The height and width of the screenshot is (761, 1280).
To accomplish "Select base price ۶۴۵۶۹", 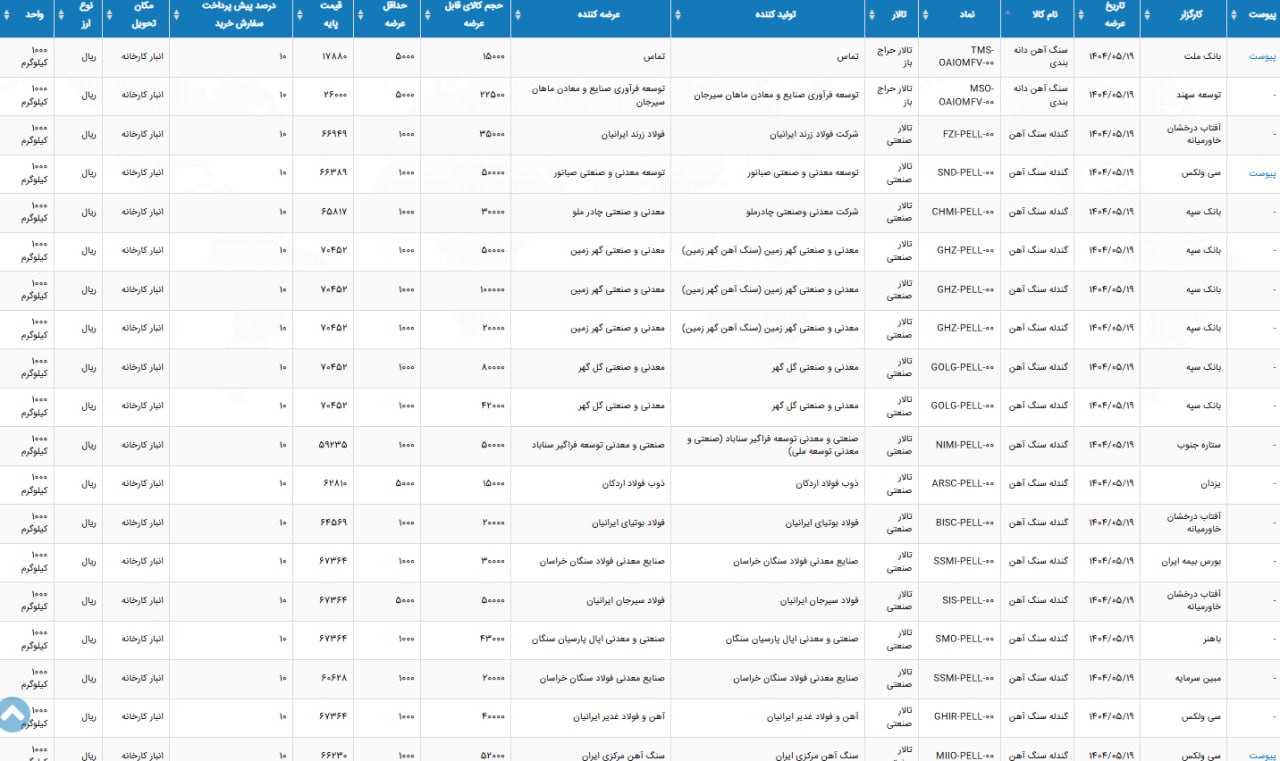I will pyautogui.click(x=334, y=522).
